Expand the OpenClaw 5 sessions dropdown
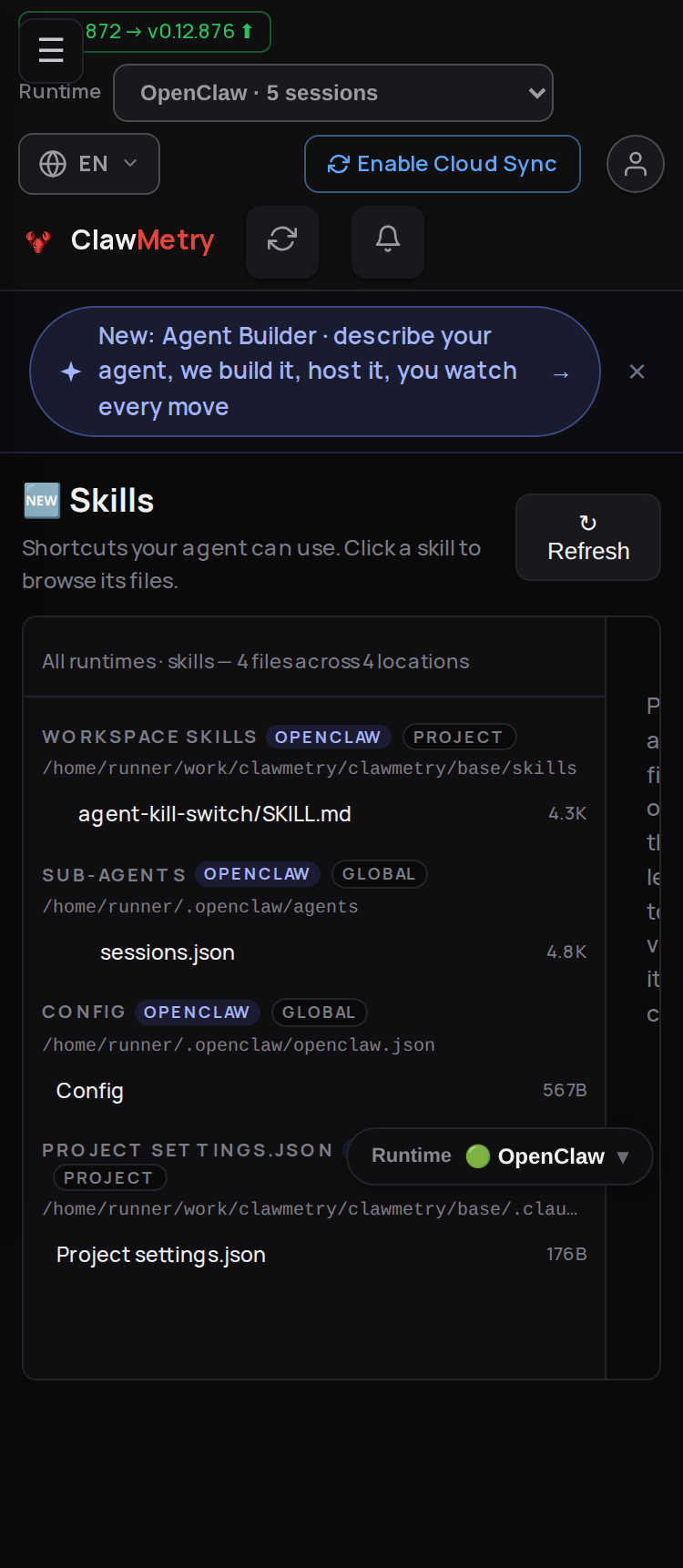This screenshot has width=683, height=1568. tap(333, 93)
